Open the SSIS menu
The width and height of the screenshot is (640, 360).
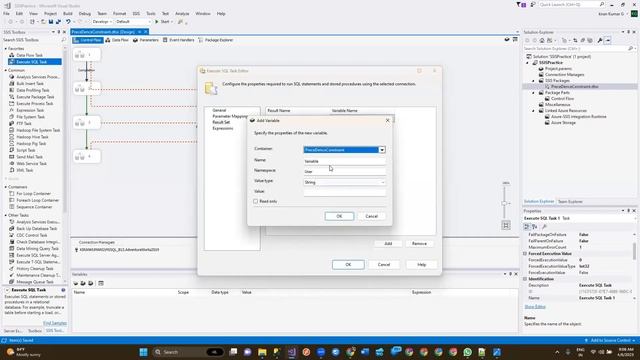136,13
